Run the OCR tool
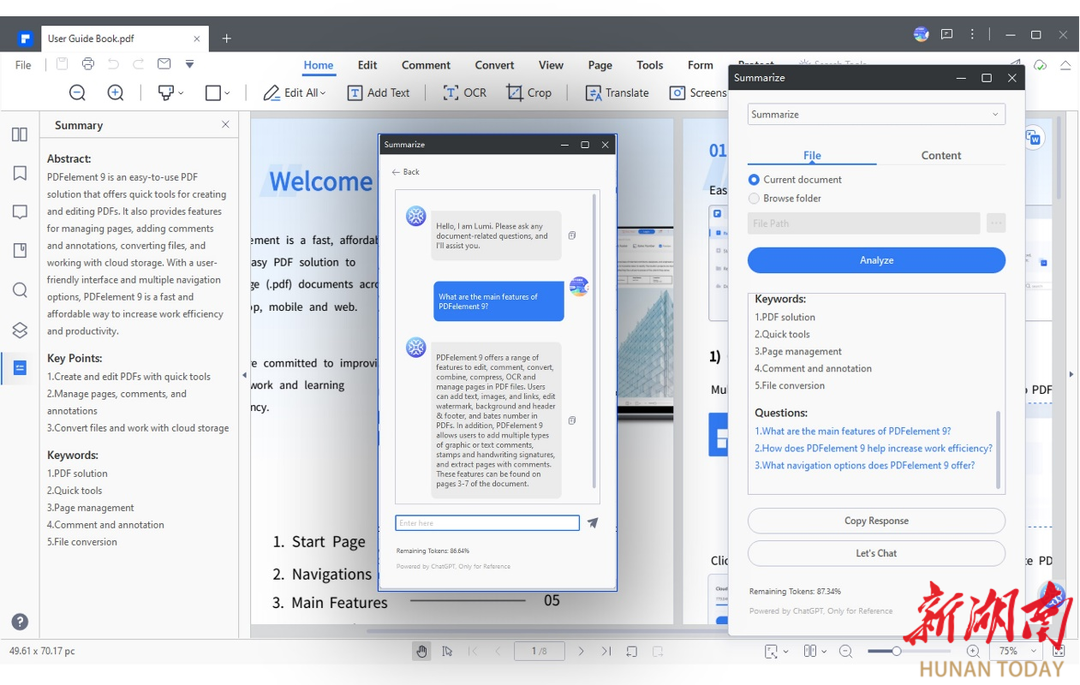 click(464, 92)
